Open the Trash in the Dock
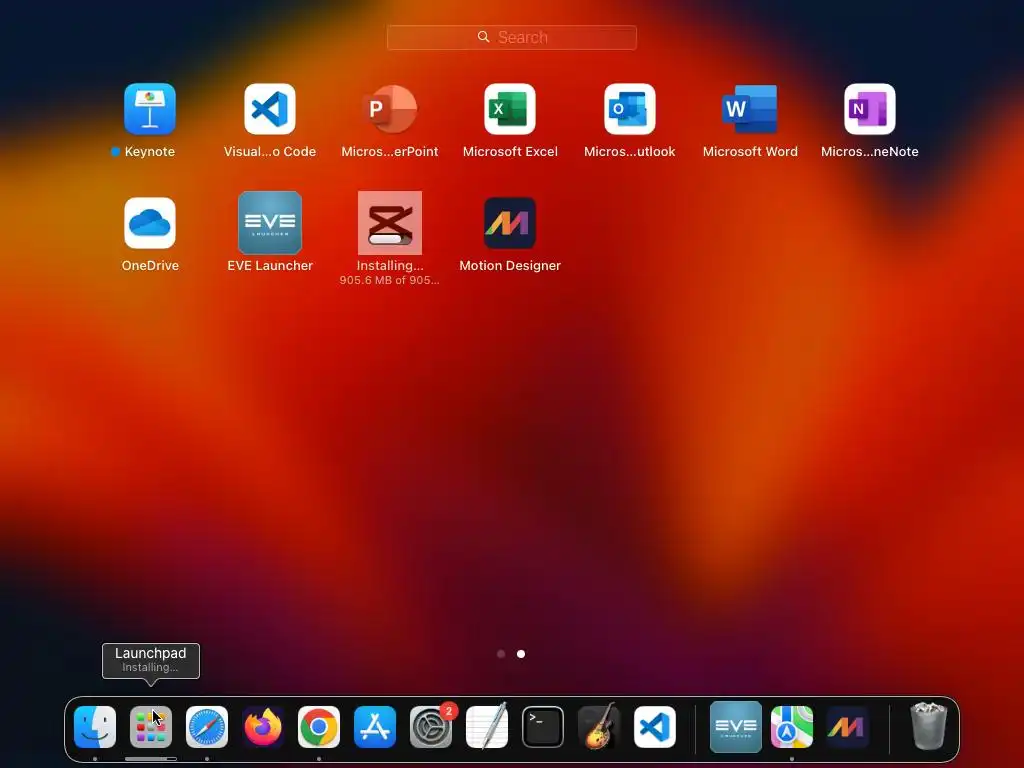 point(929,726)
